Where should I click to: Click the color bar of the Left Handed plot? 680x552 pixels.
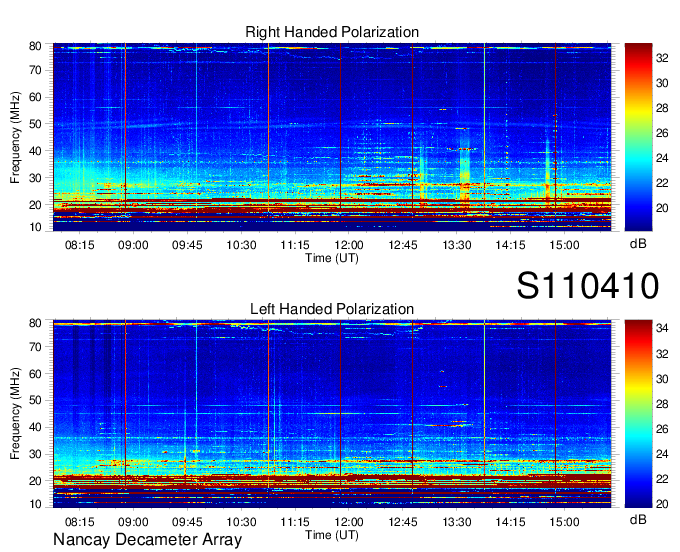pyautogui.click(x=638, y=414)
